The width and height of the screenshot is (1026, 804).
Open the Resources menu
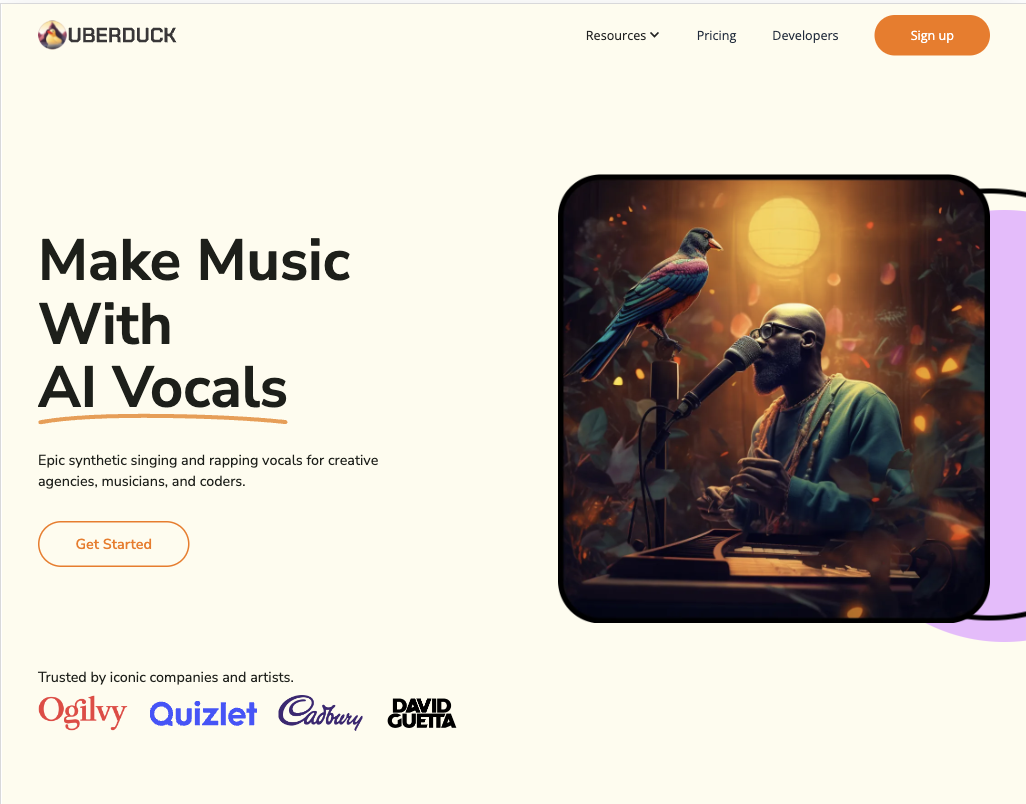[622, 35]
